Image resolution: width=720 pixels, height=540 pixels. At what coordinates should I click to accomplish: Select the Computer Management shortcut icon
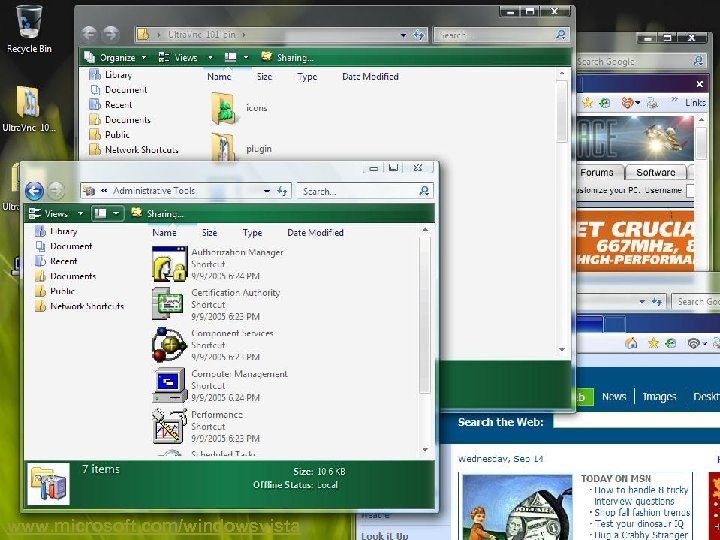coord(169,385)
